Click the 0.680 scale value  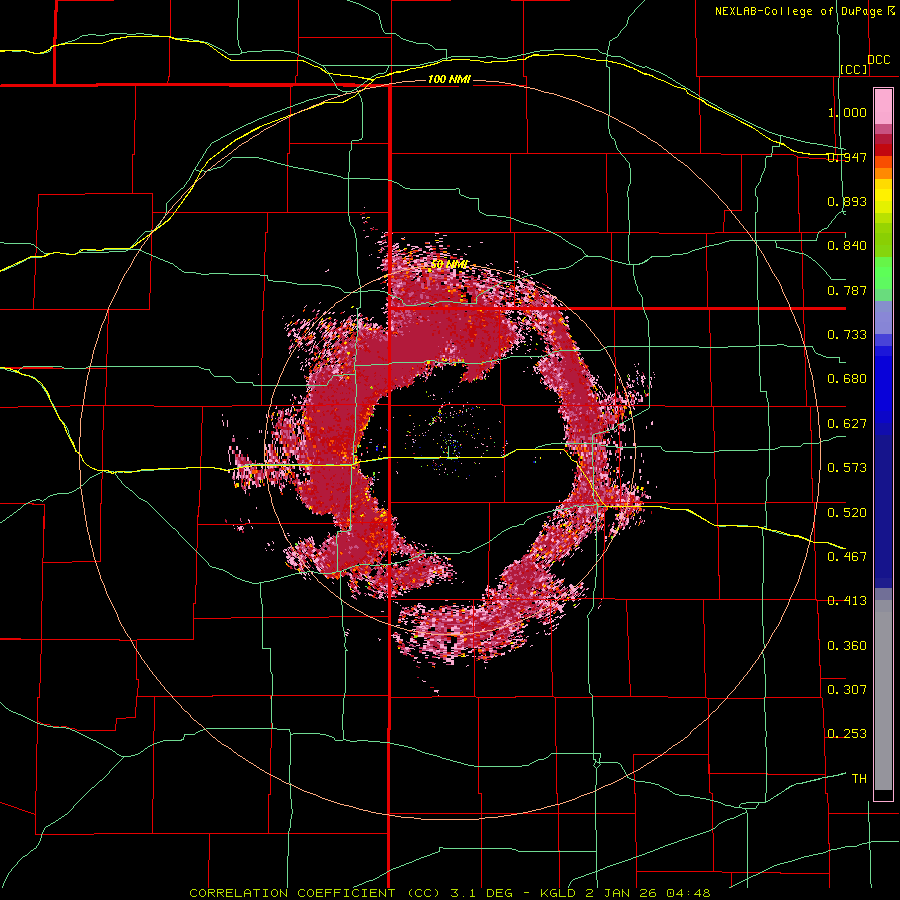(x=847, y=379)
